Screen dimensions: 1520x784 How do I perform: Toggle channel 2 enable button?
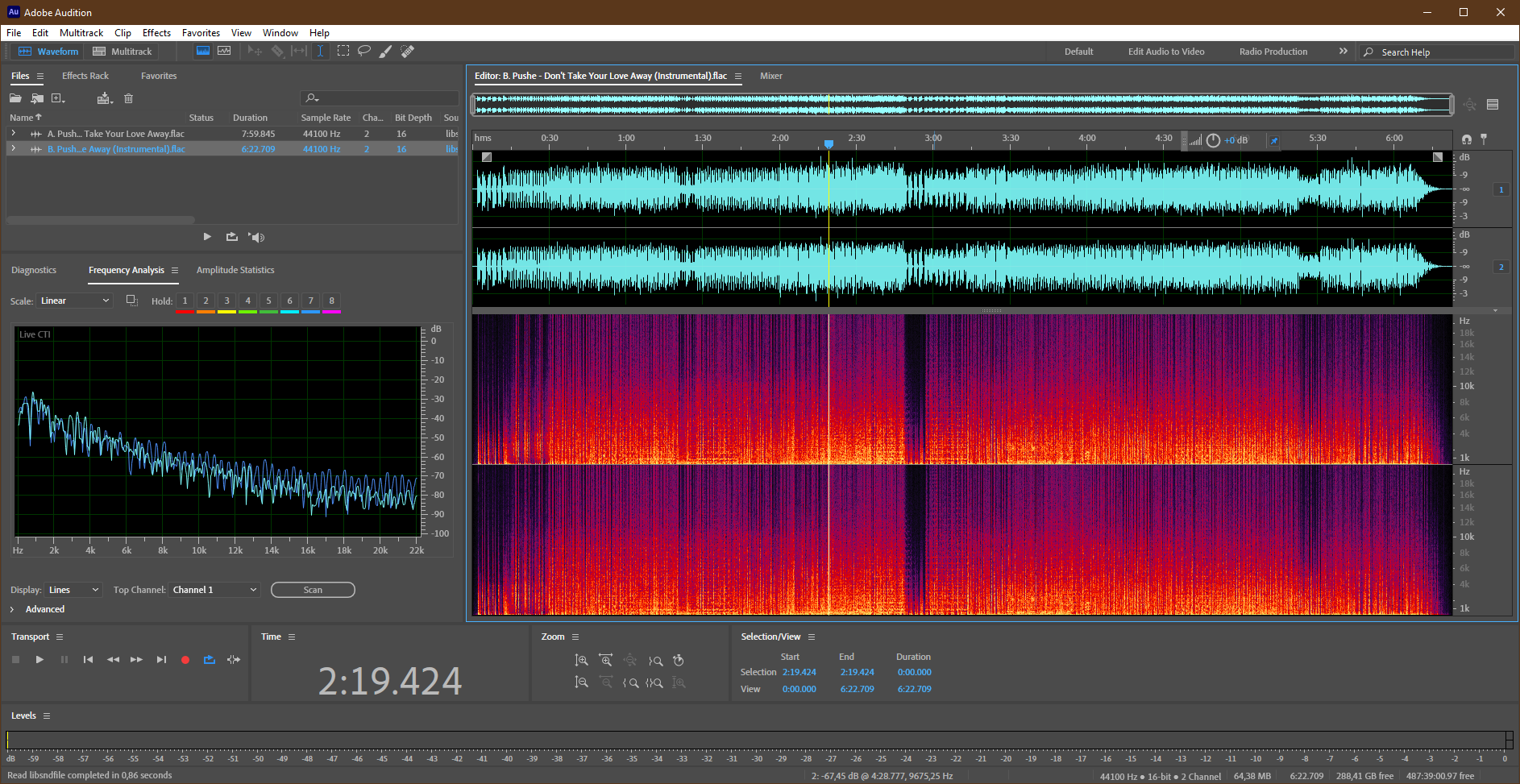click(1501, 267)
